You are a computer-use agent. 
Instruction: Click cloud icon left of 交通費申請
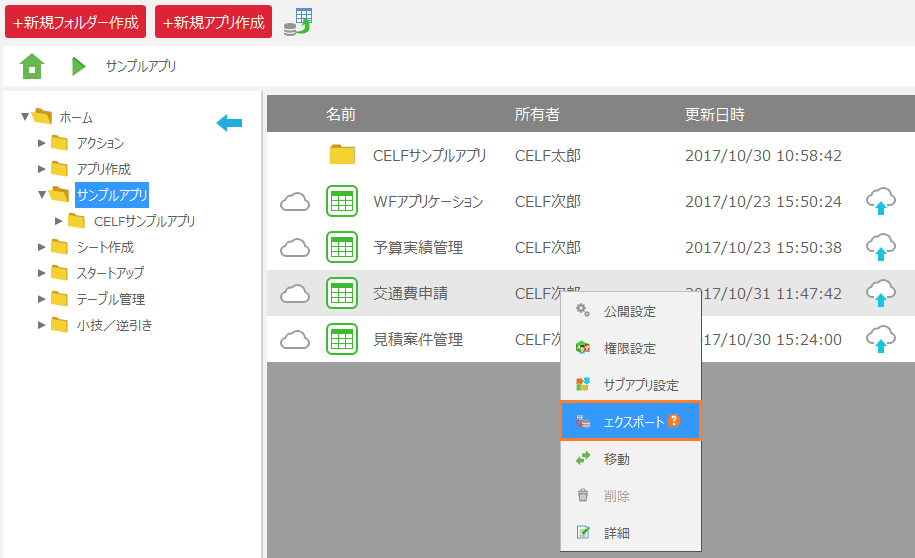pos(295,294)
